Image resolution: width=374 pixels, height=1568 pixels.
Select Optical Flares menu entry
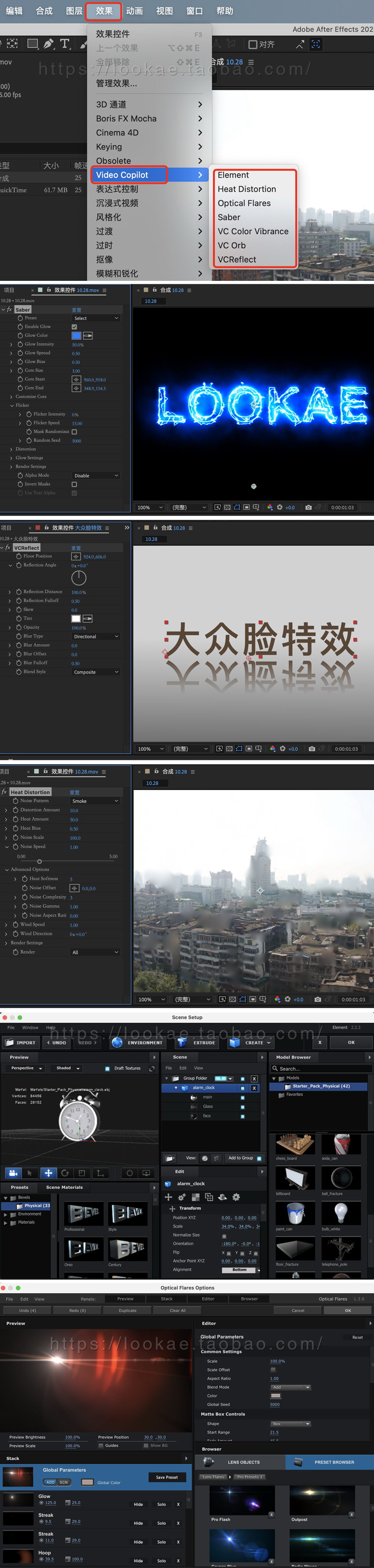(x=245, y=203)
